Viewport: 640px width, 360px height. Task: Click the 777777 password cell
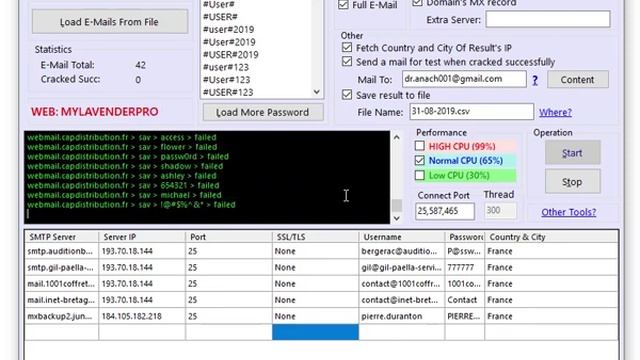coord(465,267)
